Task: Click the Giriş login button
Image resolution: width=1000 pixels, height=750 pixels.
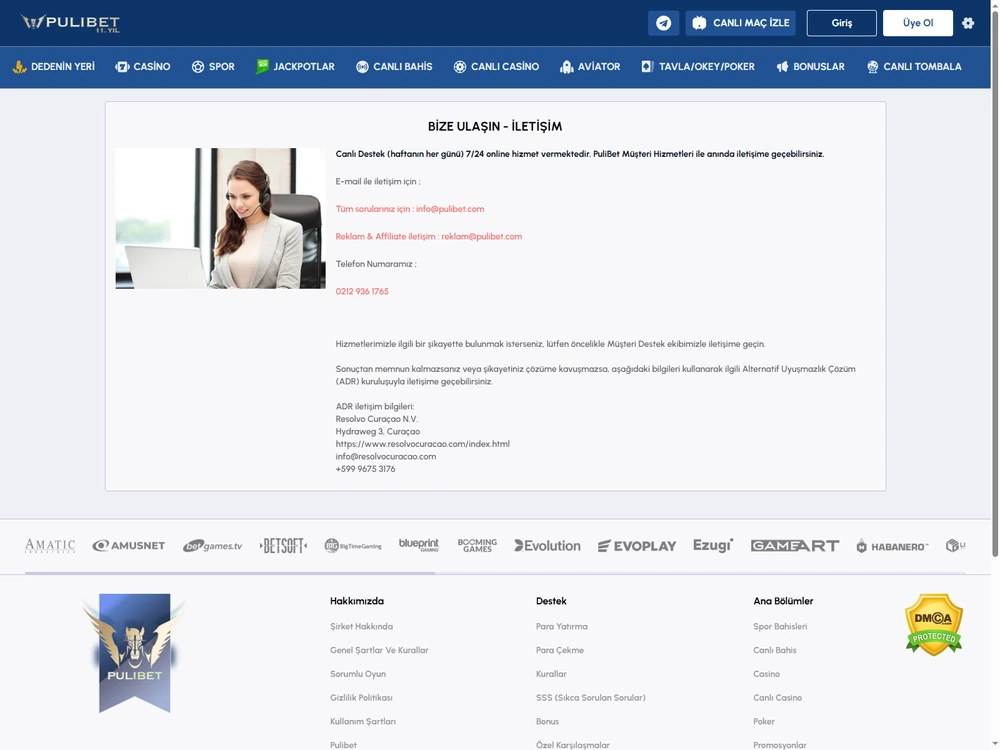Action: (841, 23)
